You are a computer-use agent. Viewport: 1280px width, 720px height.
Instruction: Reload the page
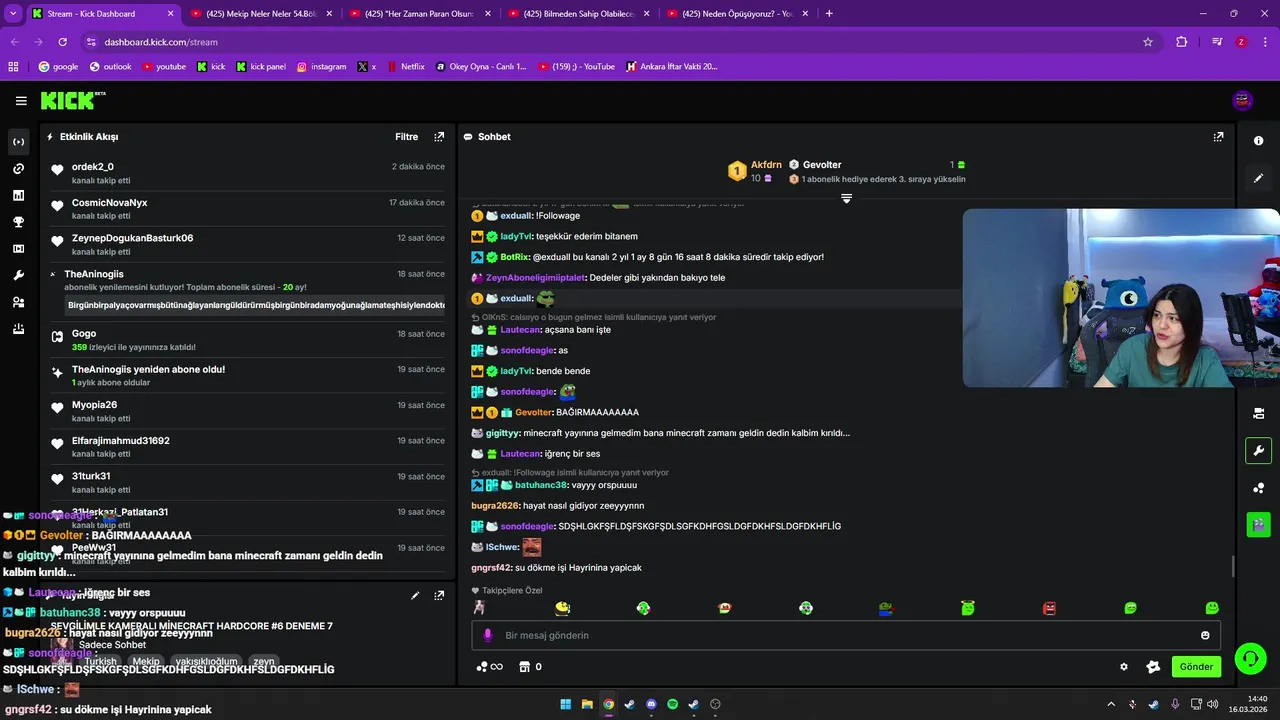63,42
